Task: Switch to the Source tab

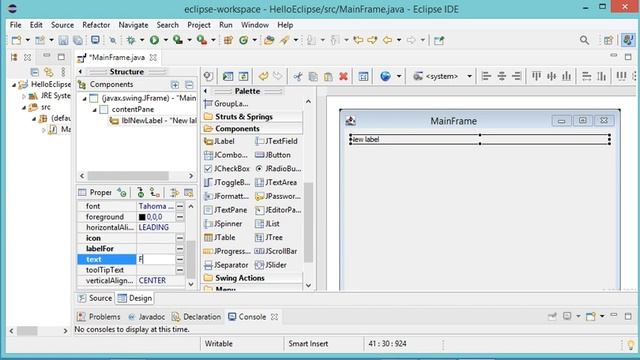Action: pos(95,298)
